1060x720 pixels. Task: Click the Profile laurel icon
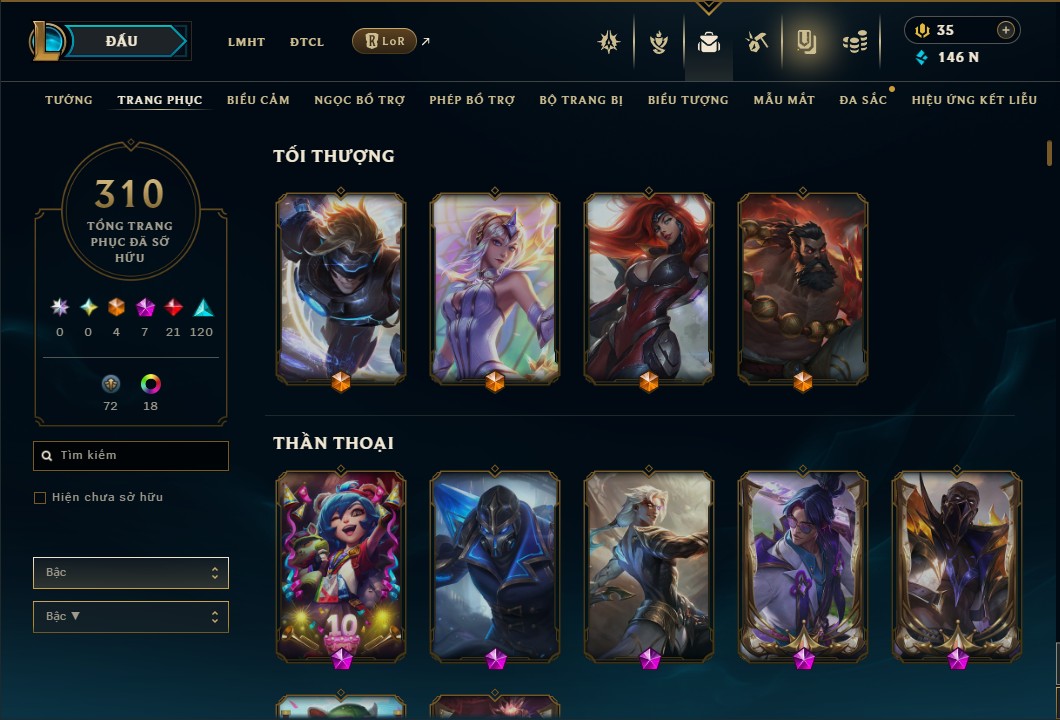pos(658,42)
